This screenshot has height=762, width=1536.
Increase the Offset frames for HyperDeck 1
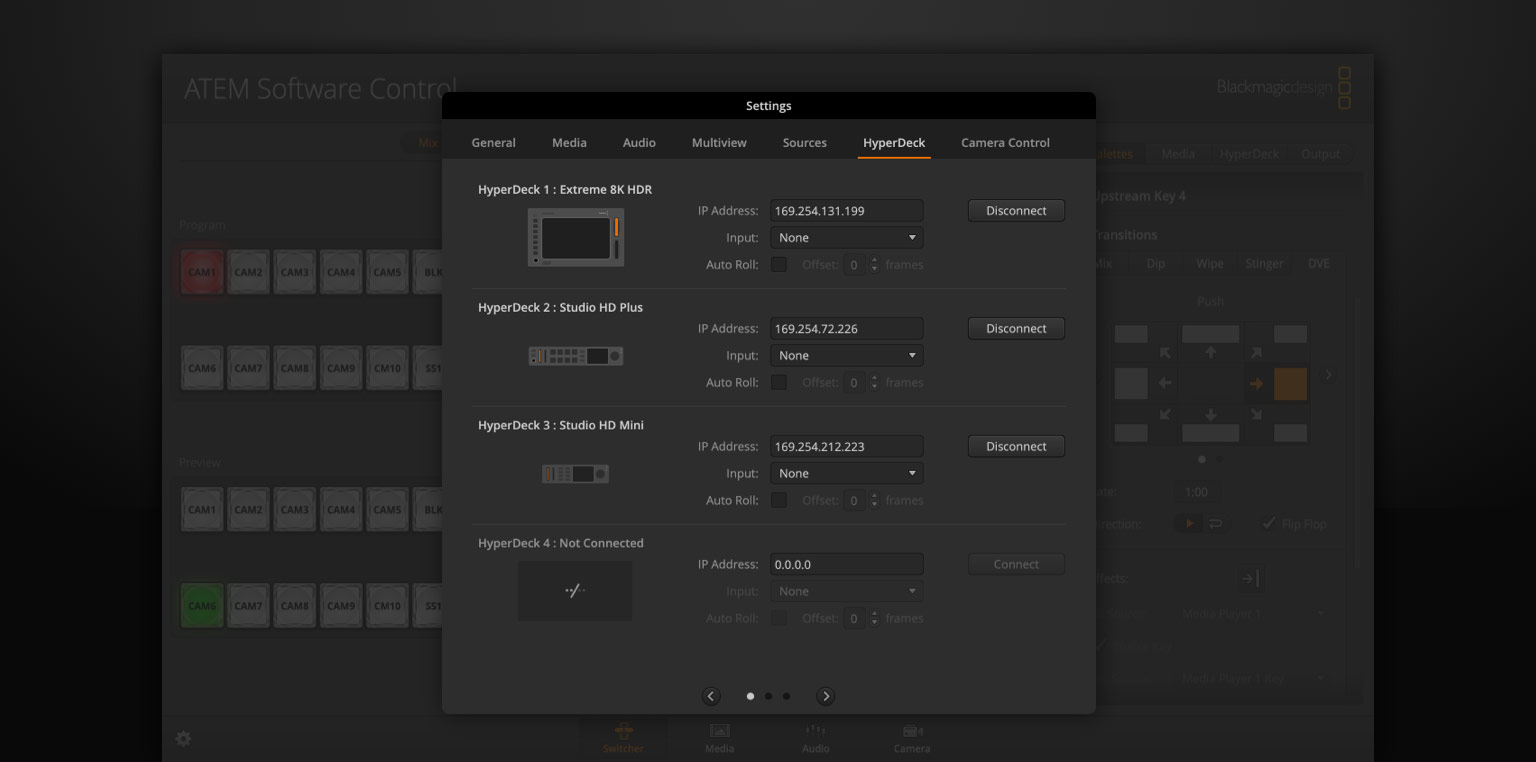[x=875, y=260]
